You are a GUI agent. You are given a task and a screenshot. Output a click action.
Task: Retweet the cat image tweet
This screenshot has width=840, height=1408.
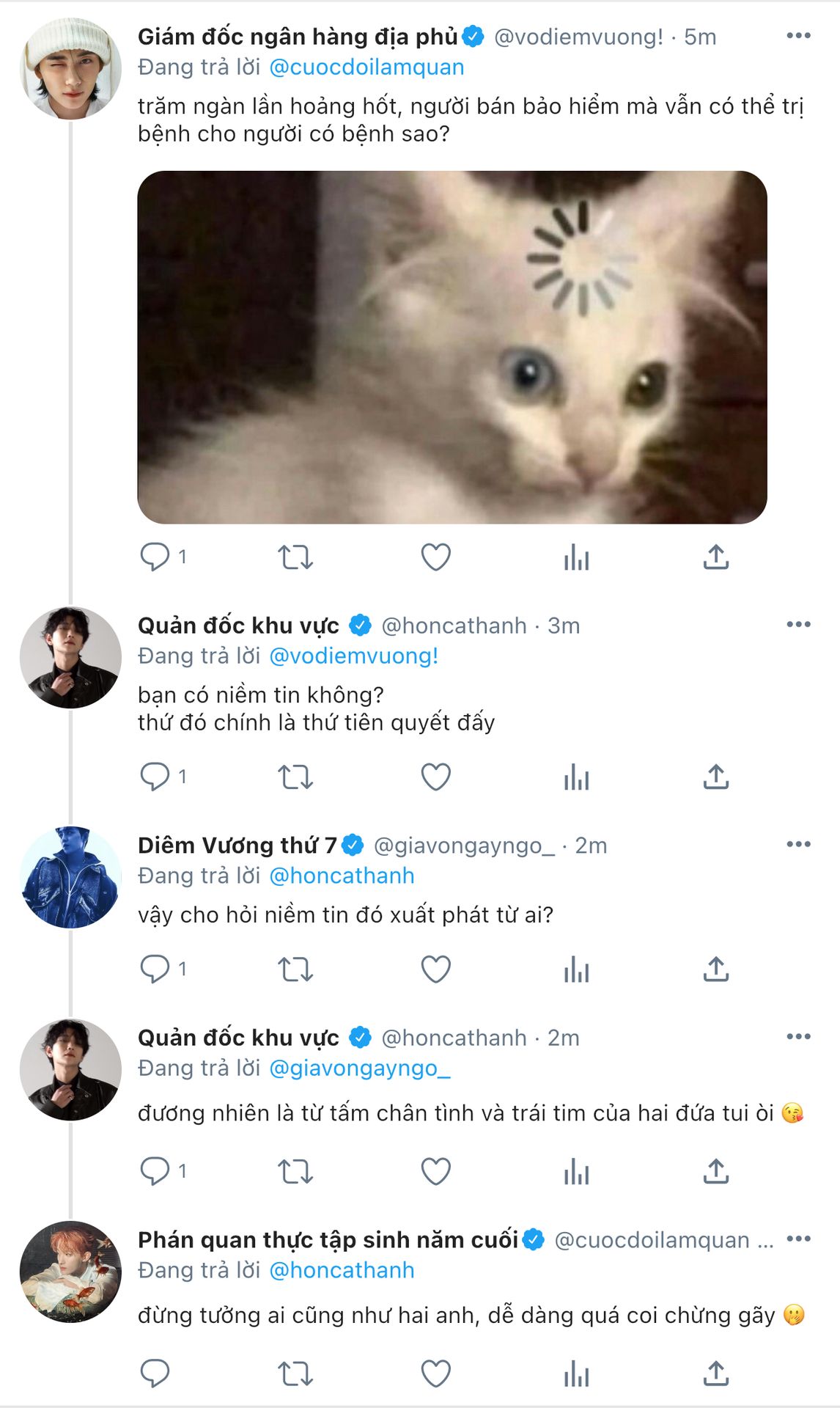pyautogui.click(x=295, y=557)
